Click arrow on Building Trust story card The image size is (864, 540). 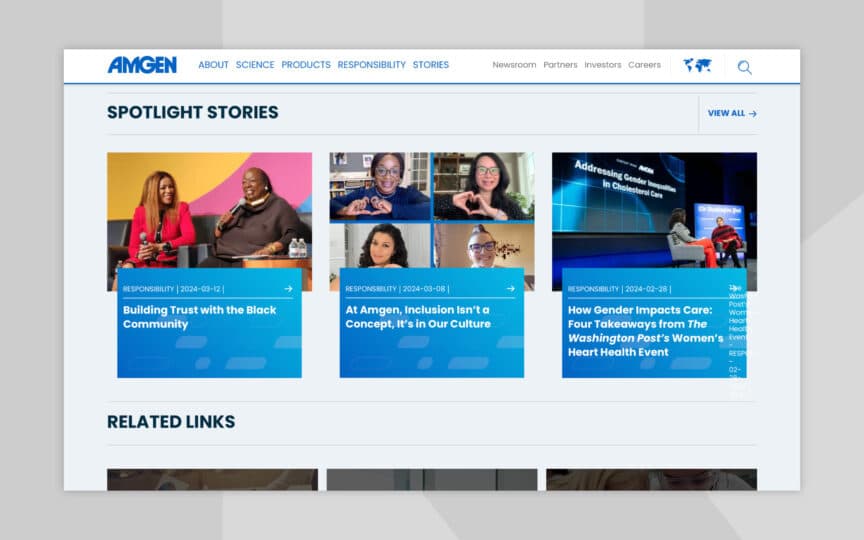pos(288,289)
